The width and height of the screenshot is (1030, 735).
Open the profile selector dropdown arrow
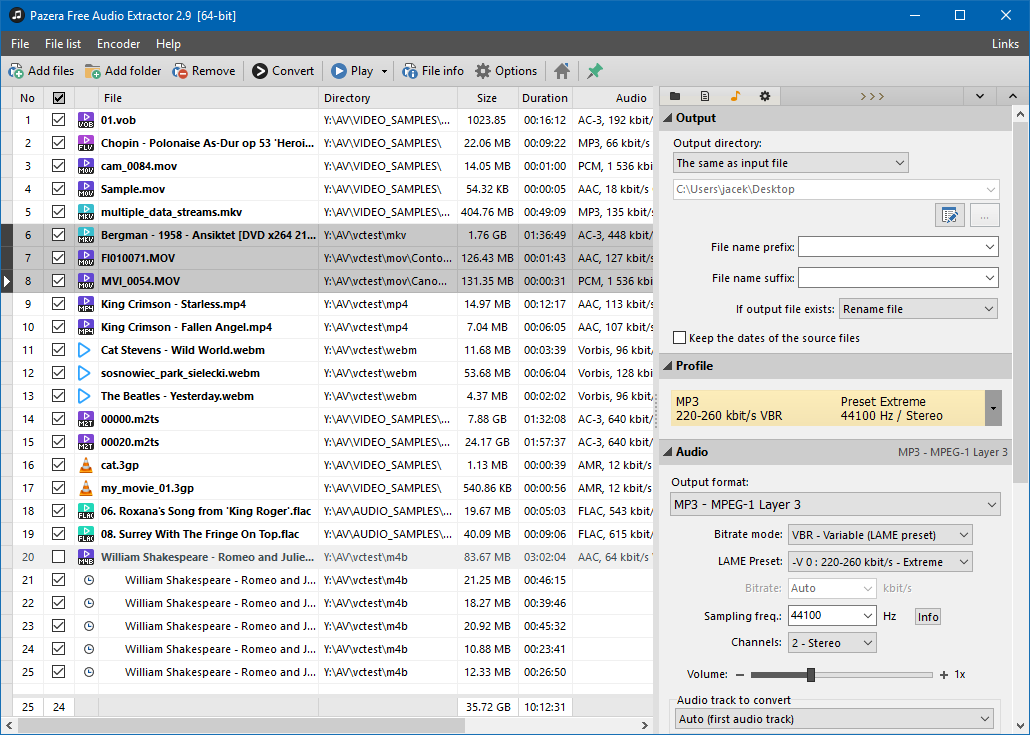(x=993, y=408)
